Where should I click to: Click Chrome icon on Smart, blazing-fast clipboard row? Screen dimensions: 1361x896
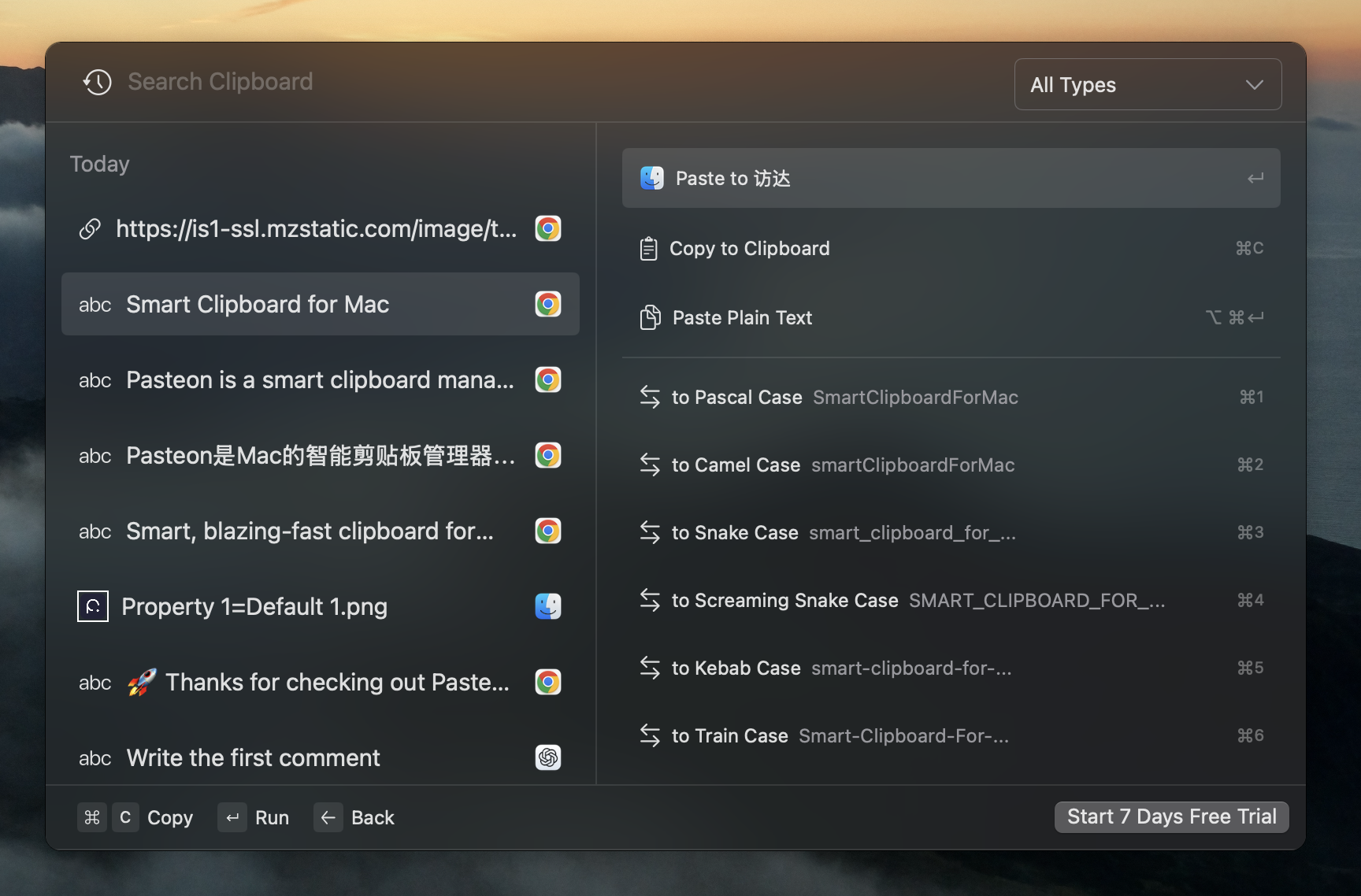[x=548, y=531]
